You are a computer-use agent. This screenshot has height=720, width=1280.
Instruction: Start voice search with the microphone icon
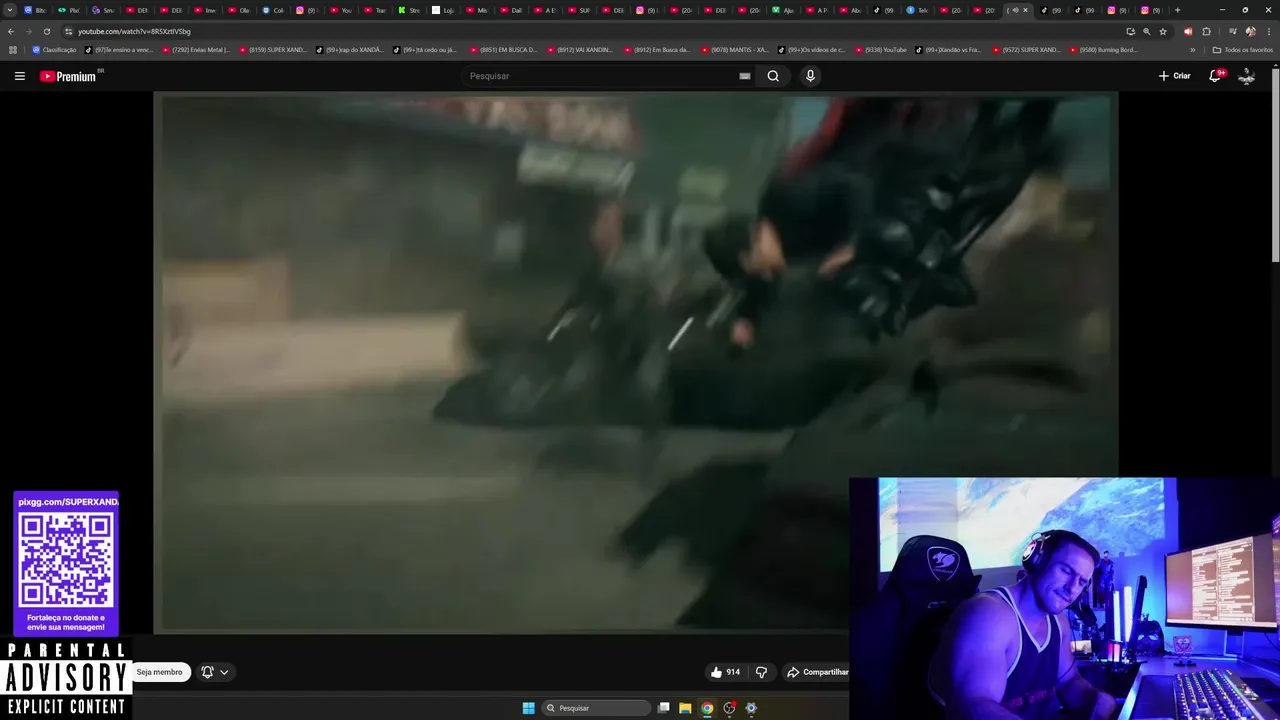(810, 76)
